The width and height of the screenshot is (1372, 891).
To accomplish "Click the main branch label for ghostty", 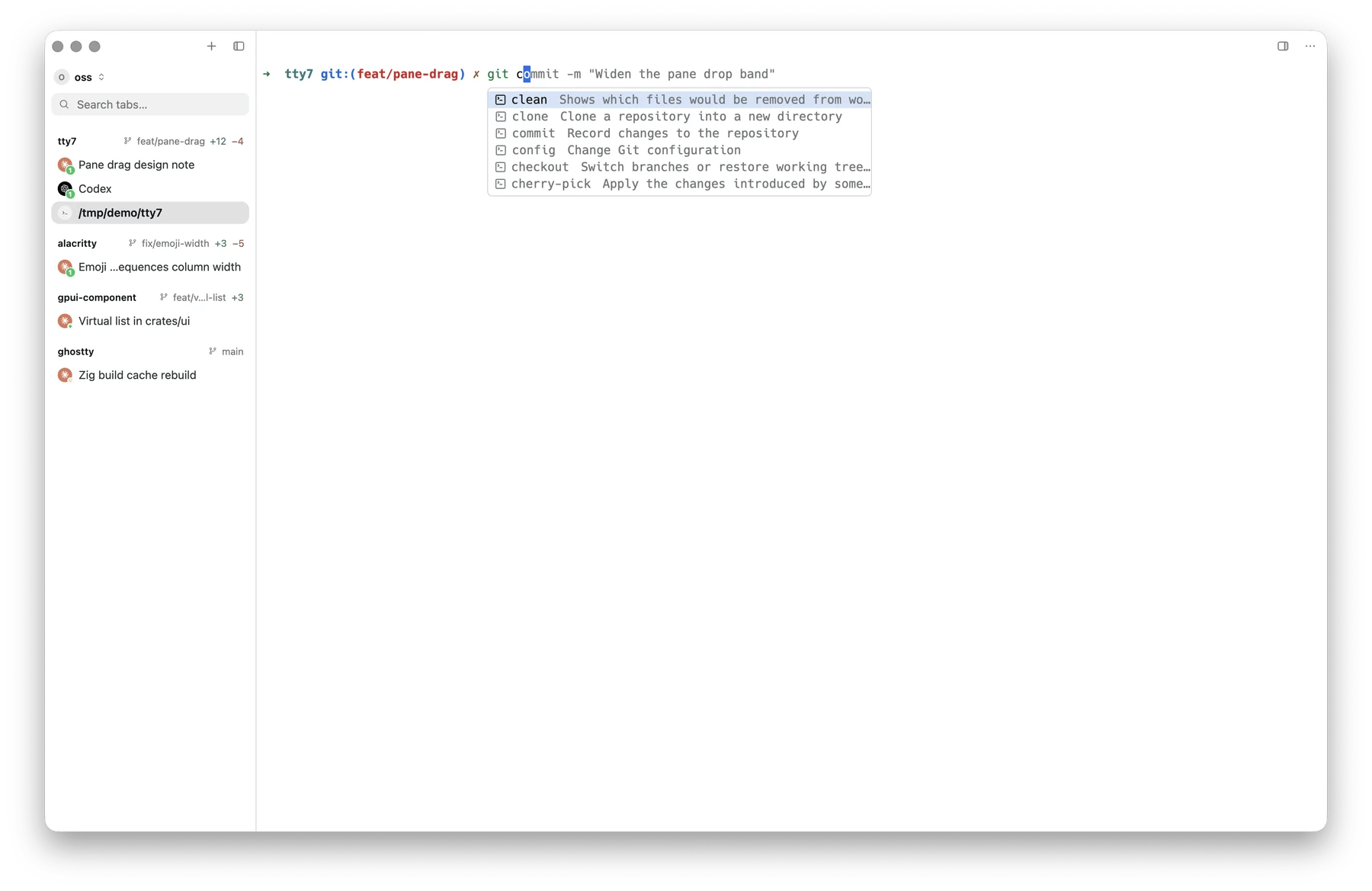I will click(x=232, y=351).
